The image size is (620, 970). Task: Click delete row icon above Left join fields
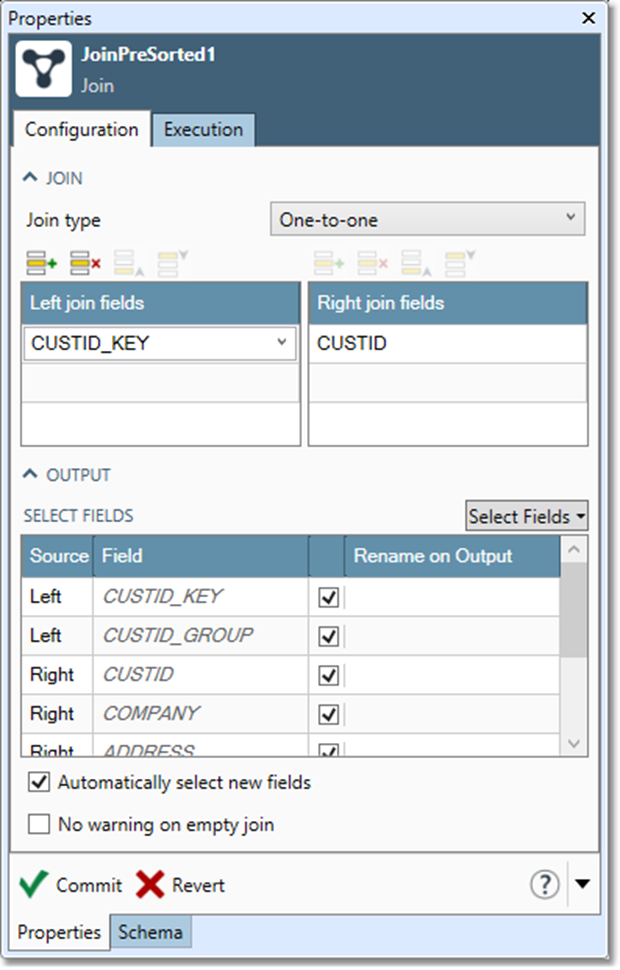click(85, 264)
